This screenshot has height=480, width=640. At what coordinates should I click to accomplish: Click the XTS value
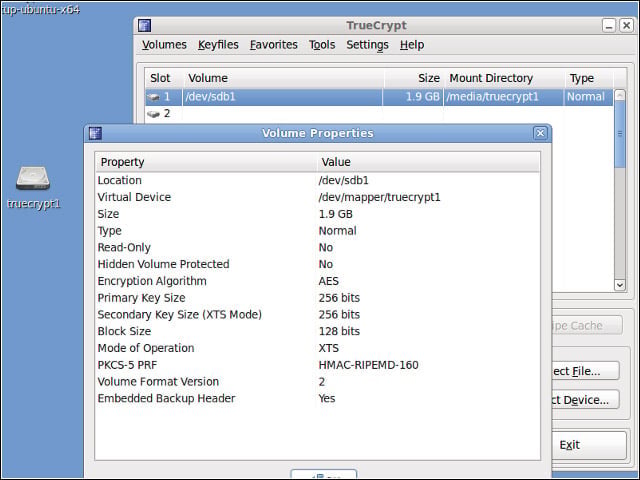click(329, 348)
